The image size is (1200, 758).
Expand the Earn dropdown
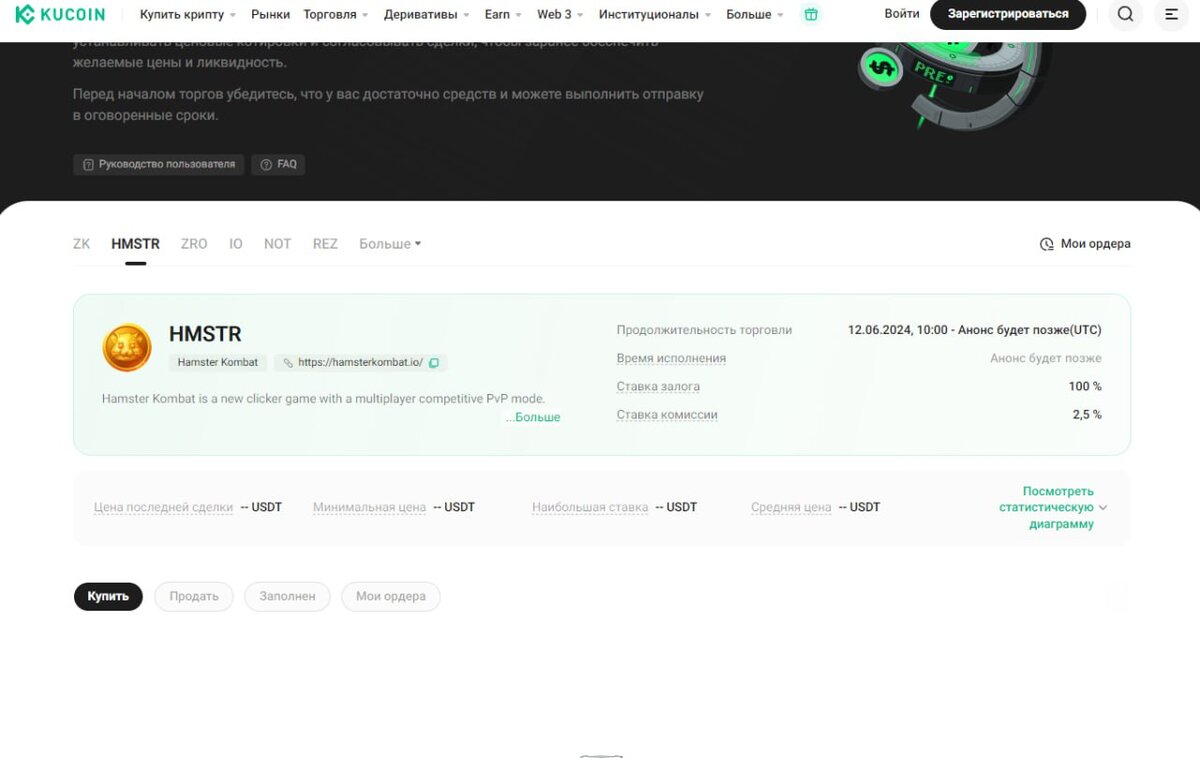[503, 15]
